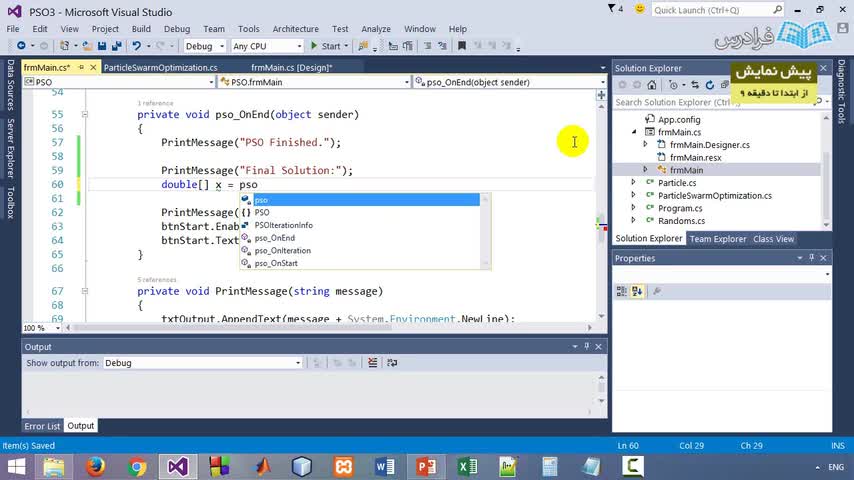Open MATLAB from the taskbar
Viewport: 854px width, 480px height.
pyautogui.click(x=261, y=466)
